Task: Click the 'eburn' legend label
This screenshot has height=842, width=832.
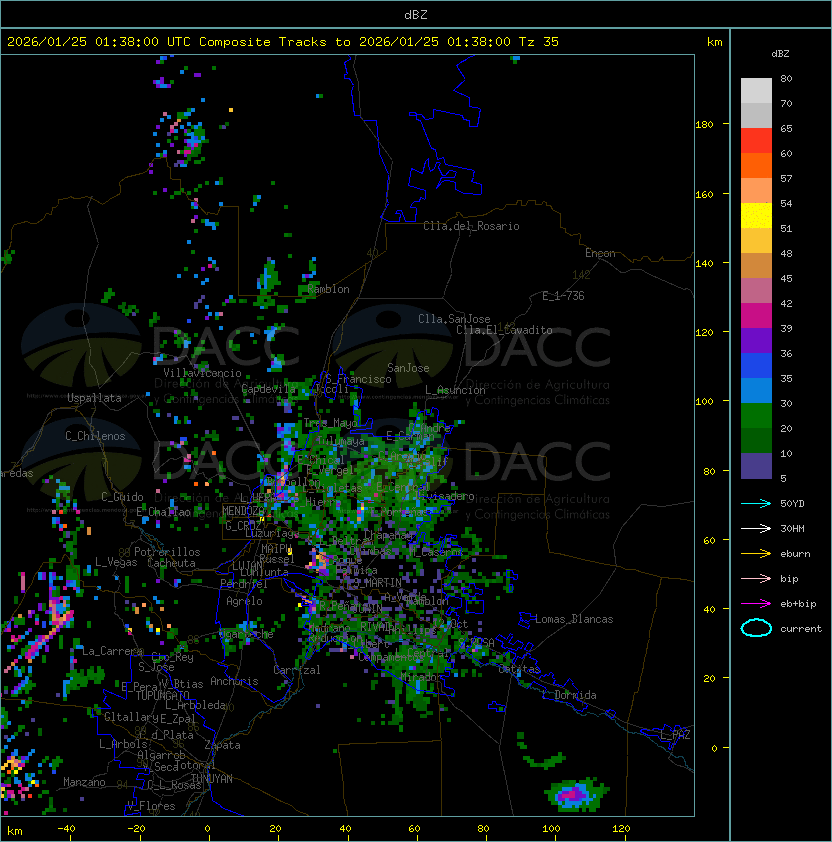Action: (795, 554)
